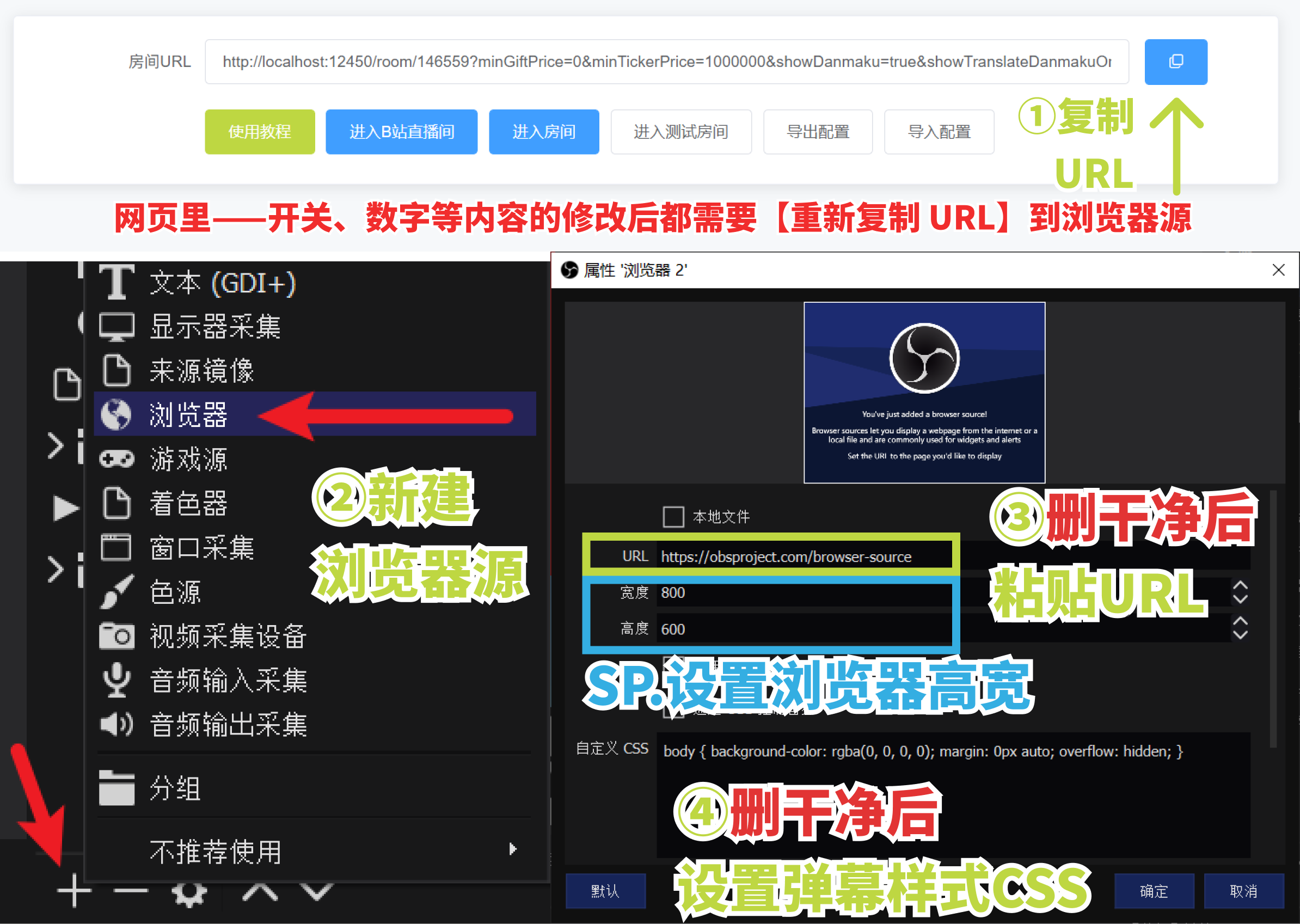Select 浏览器 browser source entry
The height and width of the screenshot is (924, 1300).
pos(188,414)
